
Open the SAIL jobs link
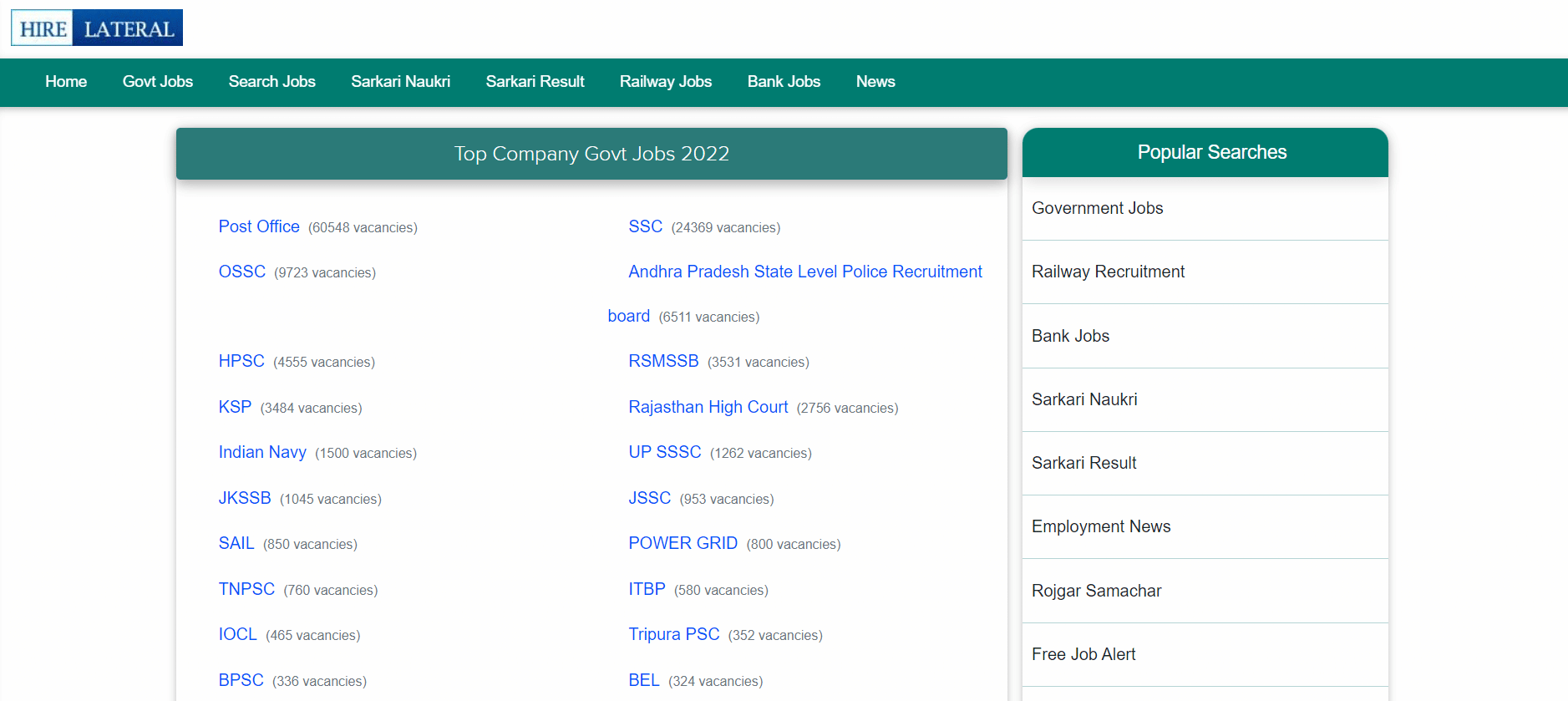(236, 543)
